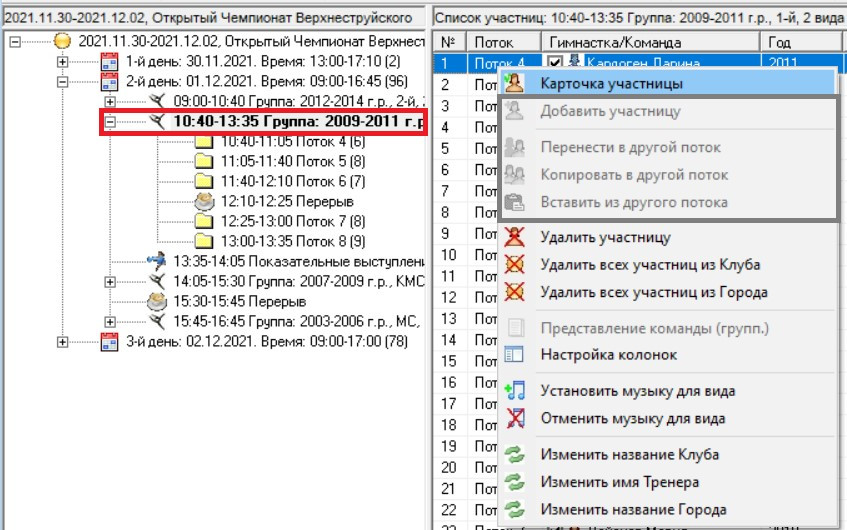Image resolution: width=847 pixels, height=530 pixels.
Task: Click the calendar icon of 1-й день
Action: tap(111, 62)
